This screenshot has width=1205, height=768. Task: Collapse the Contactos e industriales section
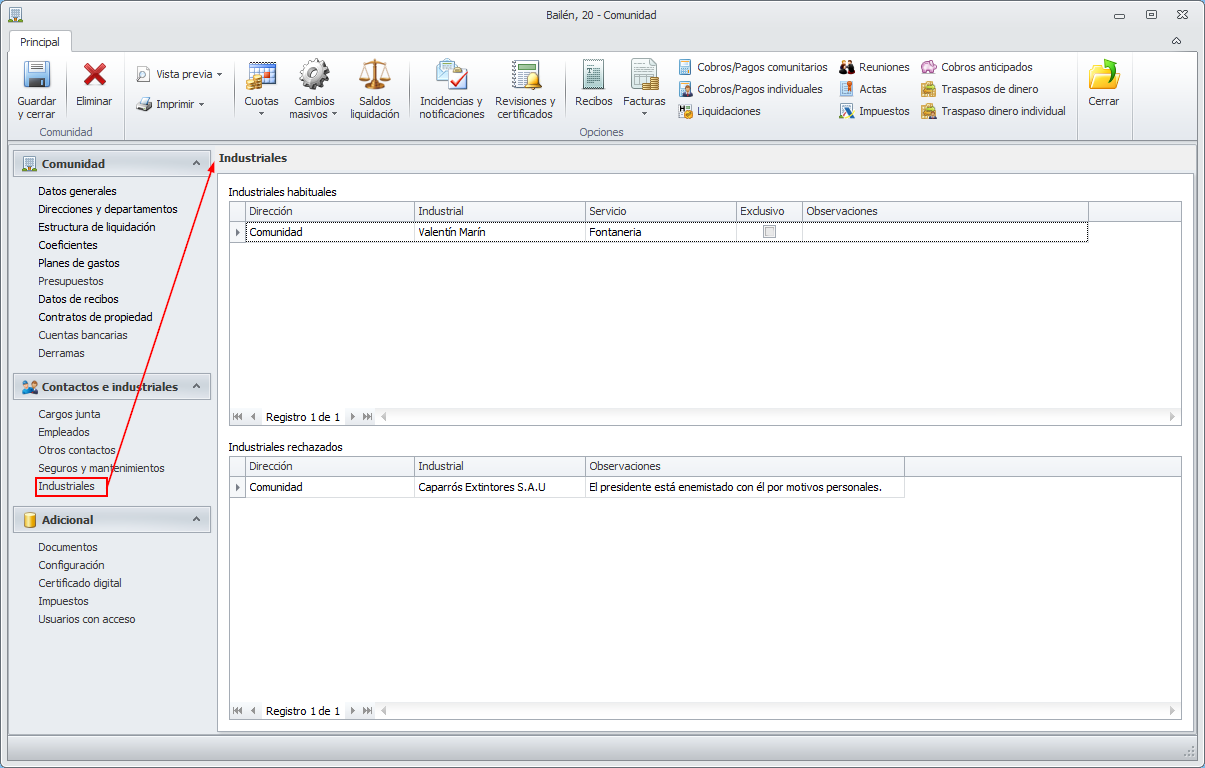(x=196, y=387)
